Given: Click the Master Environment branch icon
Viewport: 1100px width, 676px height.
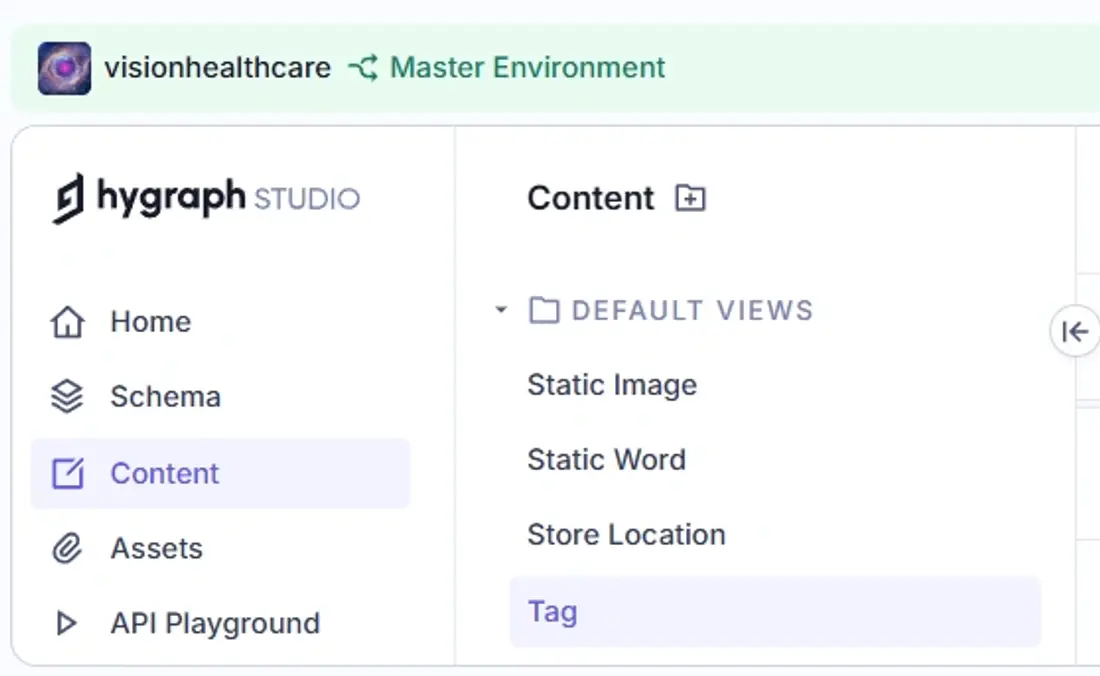Looking at the screenshot, I should coord(363,68).
